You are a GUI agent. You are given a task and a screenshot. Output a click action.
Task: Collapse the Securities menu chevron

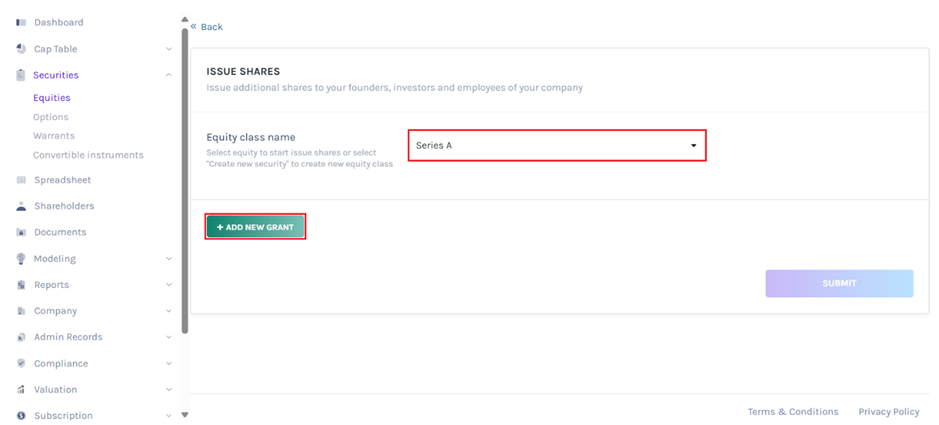[x=169, y=75]
